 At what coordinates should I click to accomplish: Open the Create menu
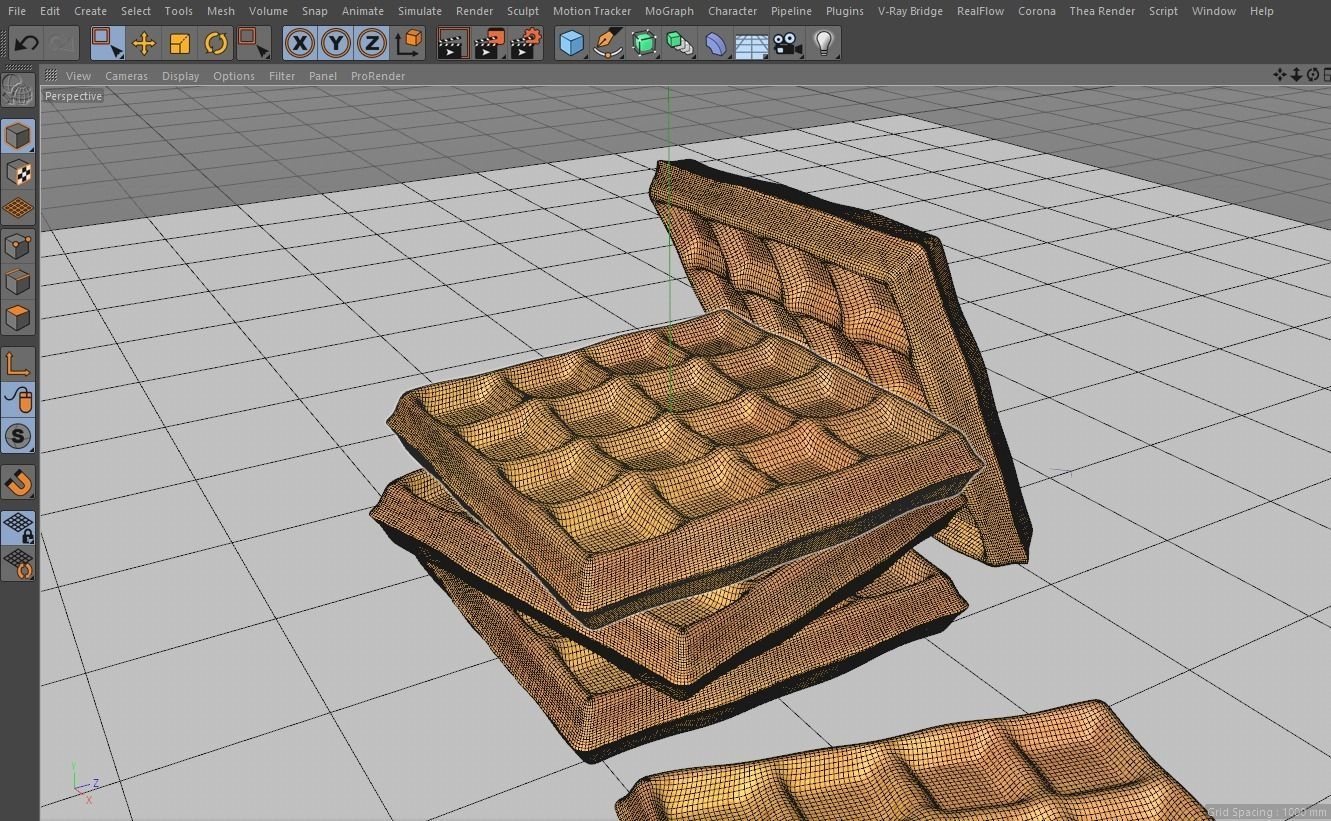point(90,11)
